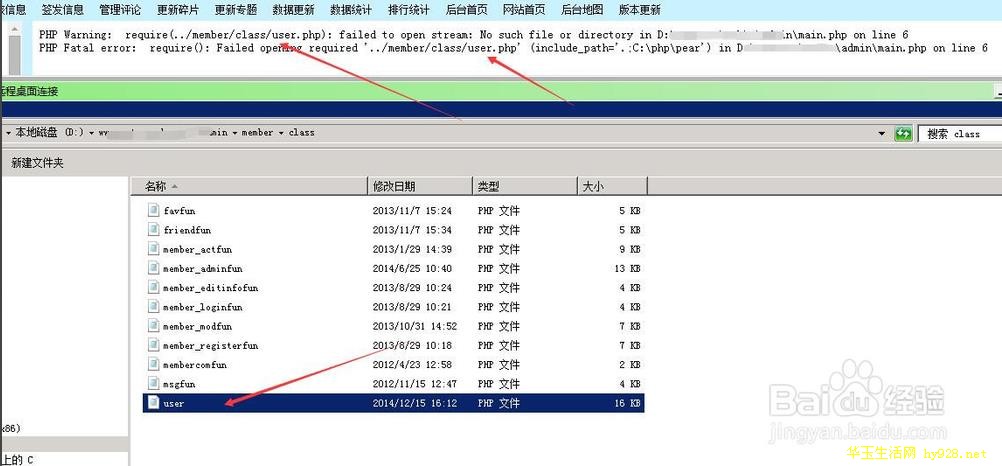This screenshot has height=466, width=1002.
Task: Expand the breadcrumb arrow after member folder
Action: click(281, 133)
